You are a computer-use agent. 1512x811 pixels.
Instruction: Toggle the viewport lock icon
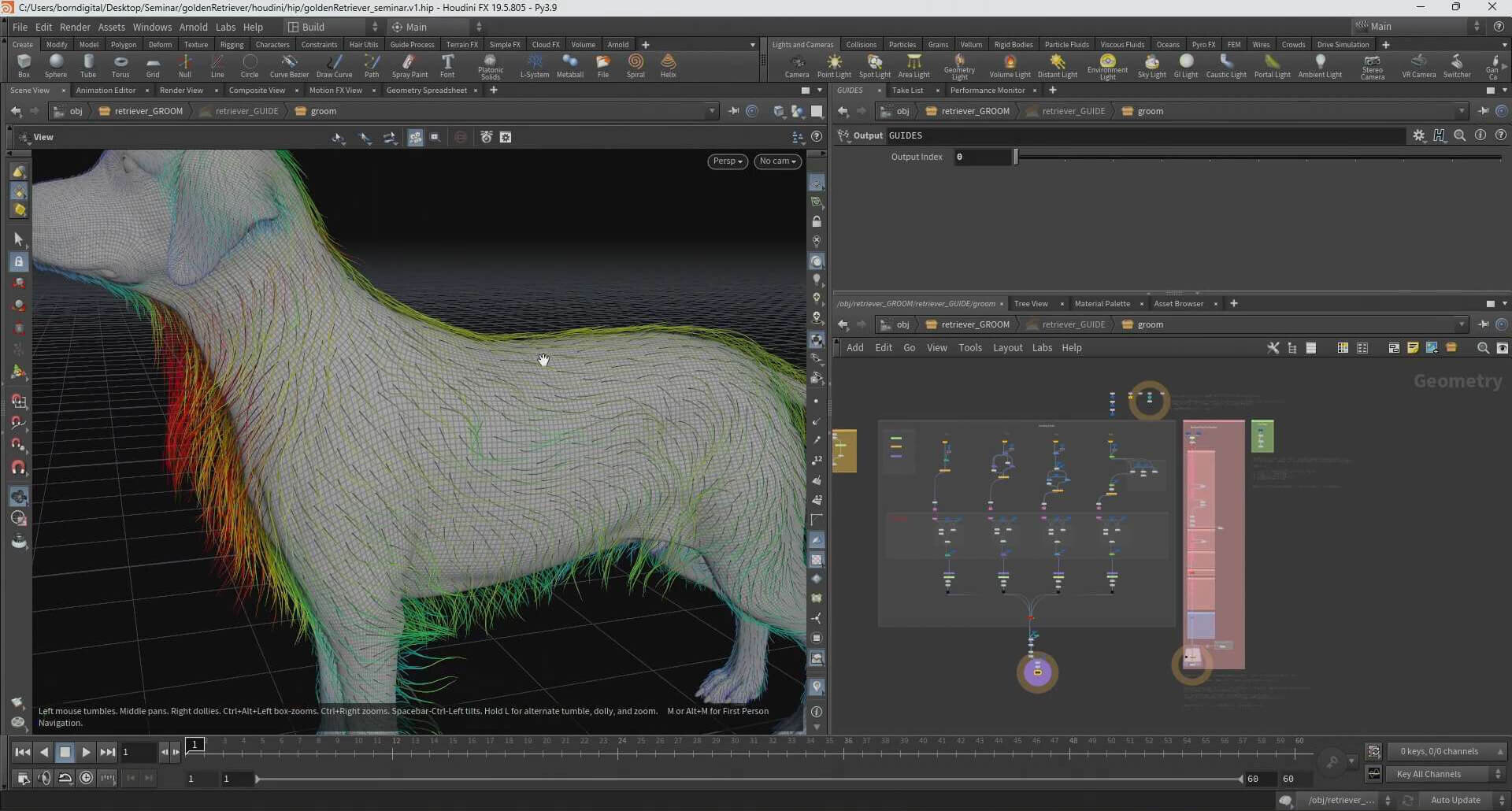(817, 222)
